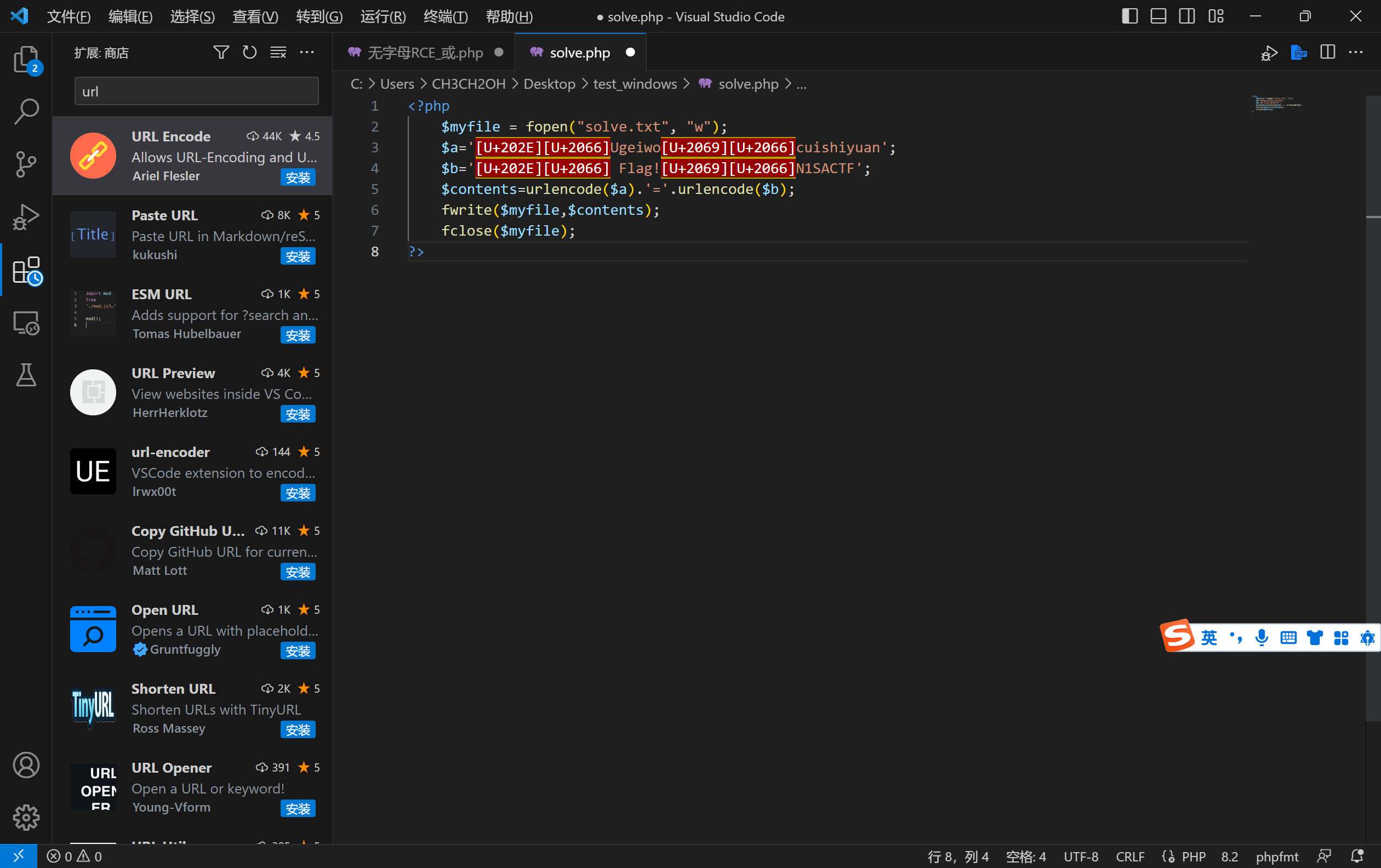Install the ESM URL extension
This screenshot has height=868, width=1381.
pos(298,335)
